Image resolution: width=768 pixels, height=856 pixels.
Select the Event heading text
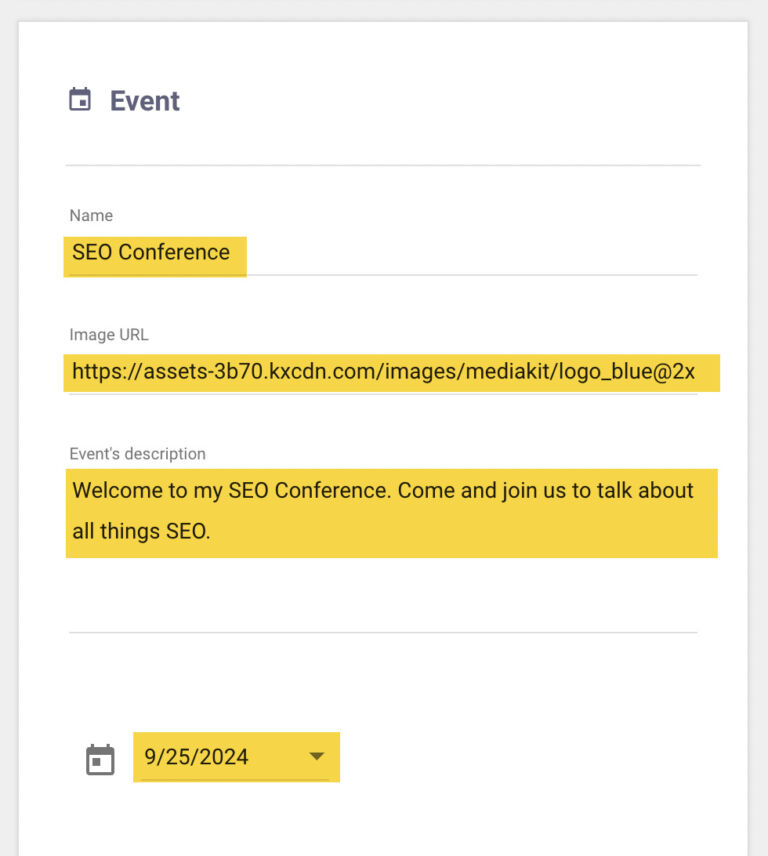144,99
